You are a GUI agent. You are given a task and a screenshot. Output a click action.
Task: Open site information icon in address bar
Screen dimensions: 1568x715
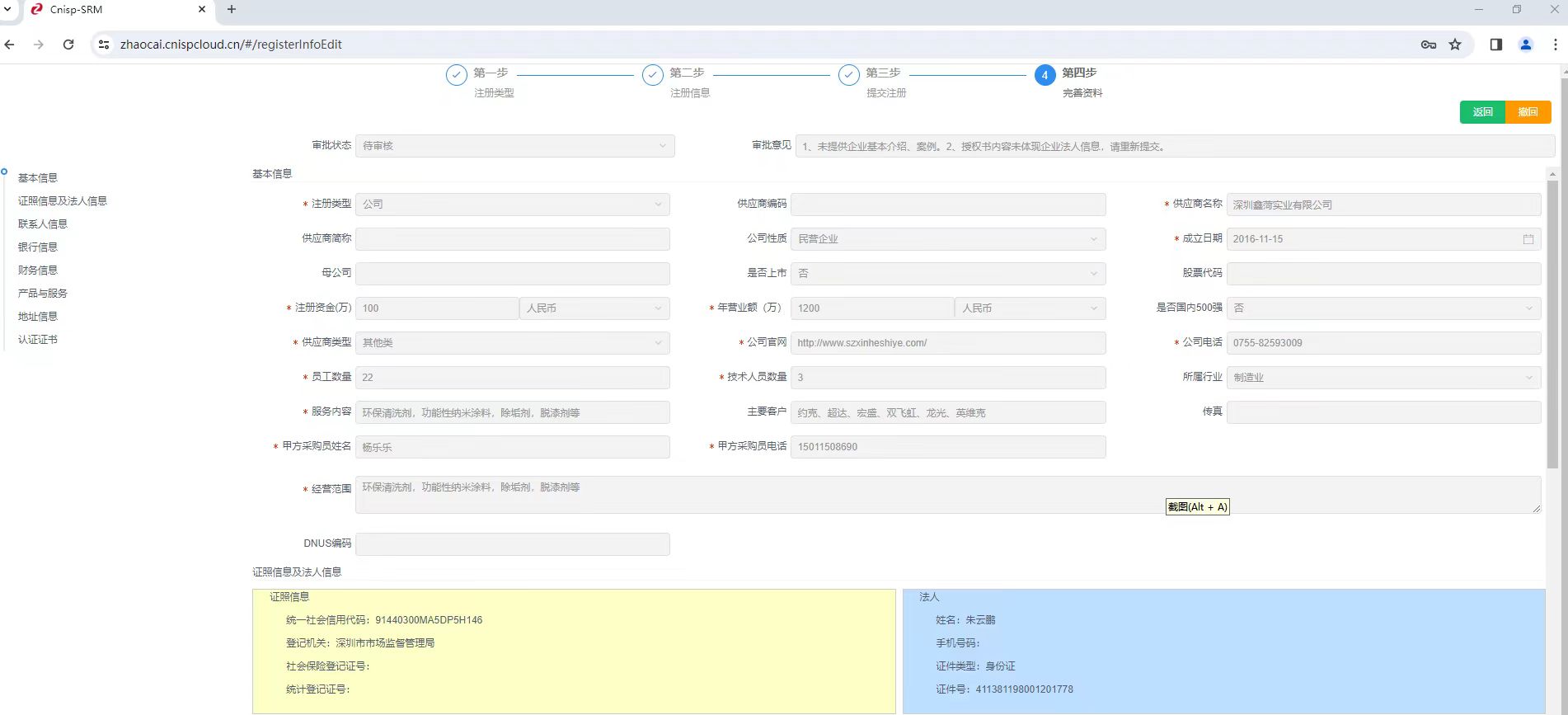(104, 45)
